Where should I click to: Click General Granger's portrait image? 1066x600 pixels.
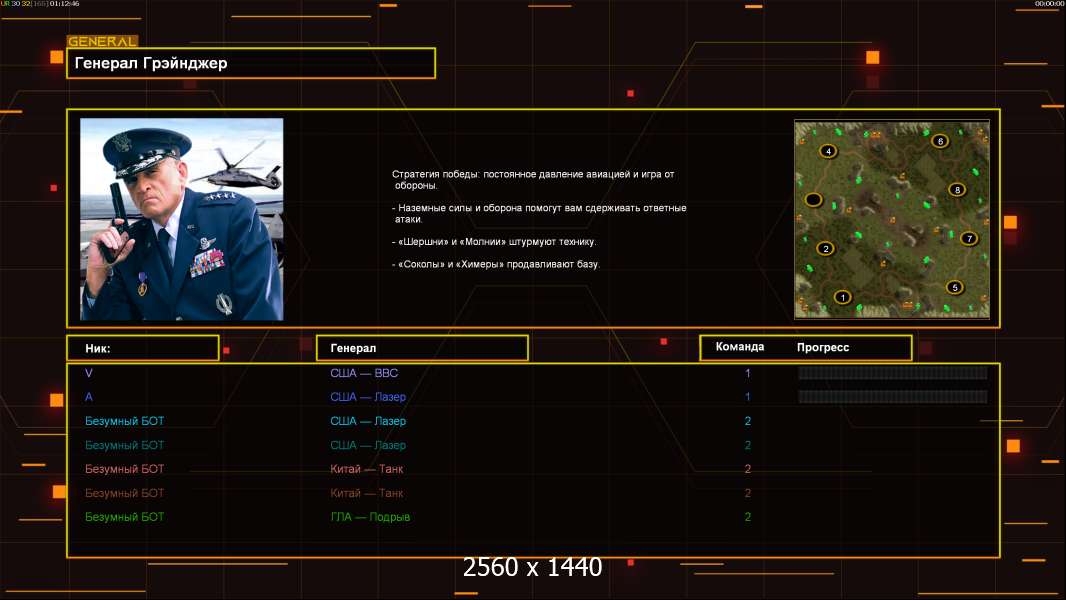coord(181,219)
